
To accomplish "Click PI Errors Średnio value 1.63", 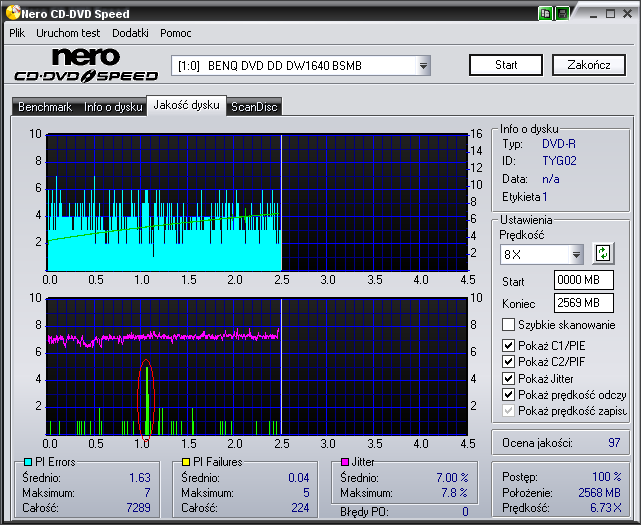I will pos(140,478).
